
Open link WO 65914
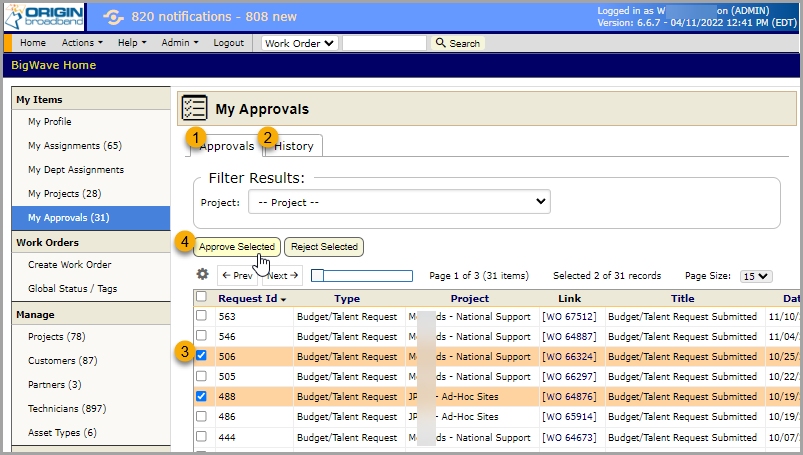569,417
